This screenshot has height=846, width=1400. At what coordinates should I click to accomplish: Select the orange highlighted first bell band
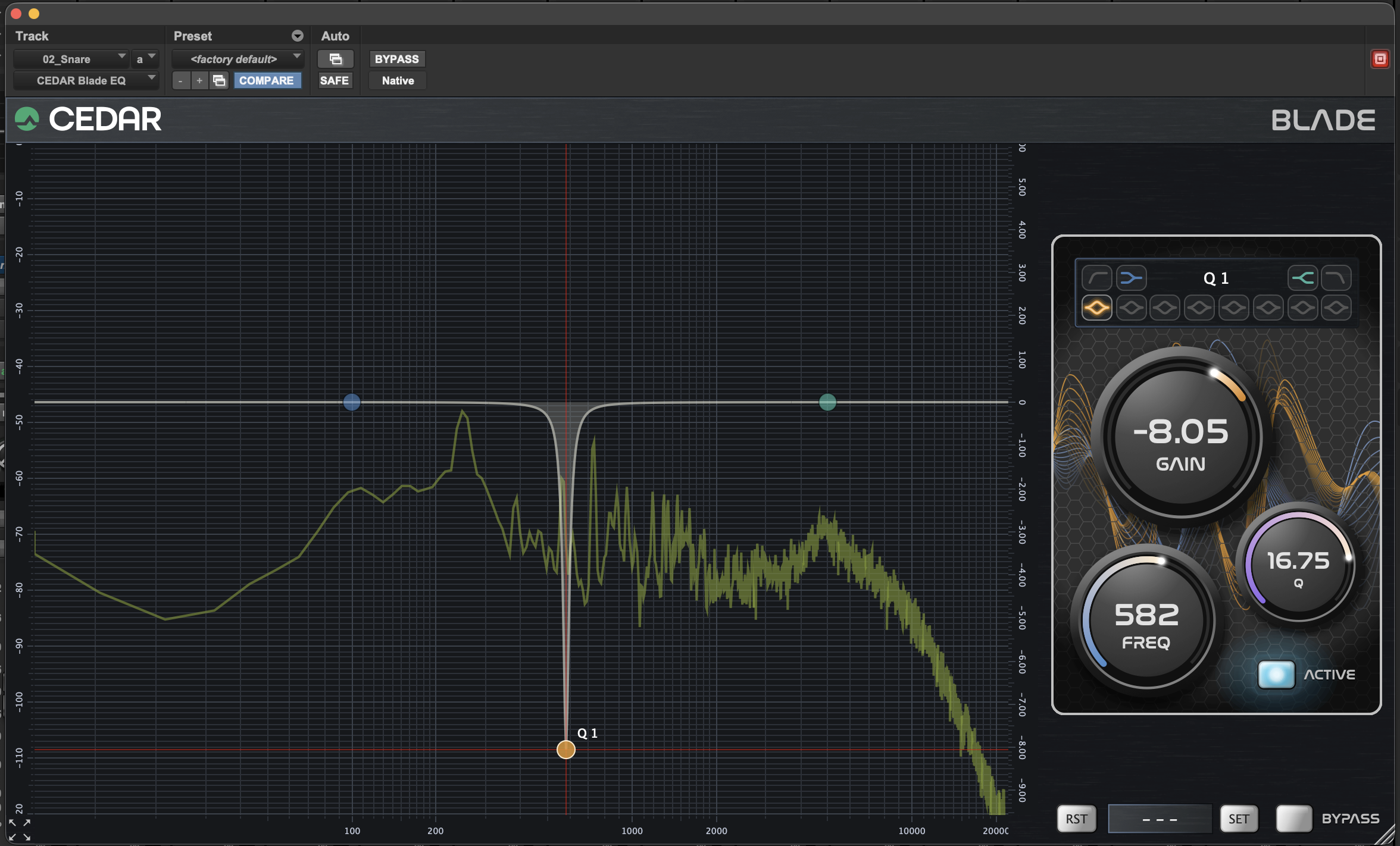tap(1096, 308)
